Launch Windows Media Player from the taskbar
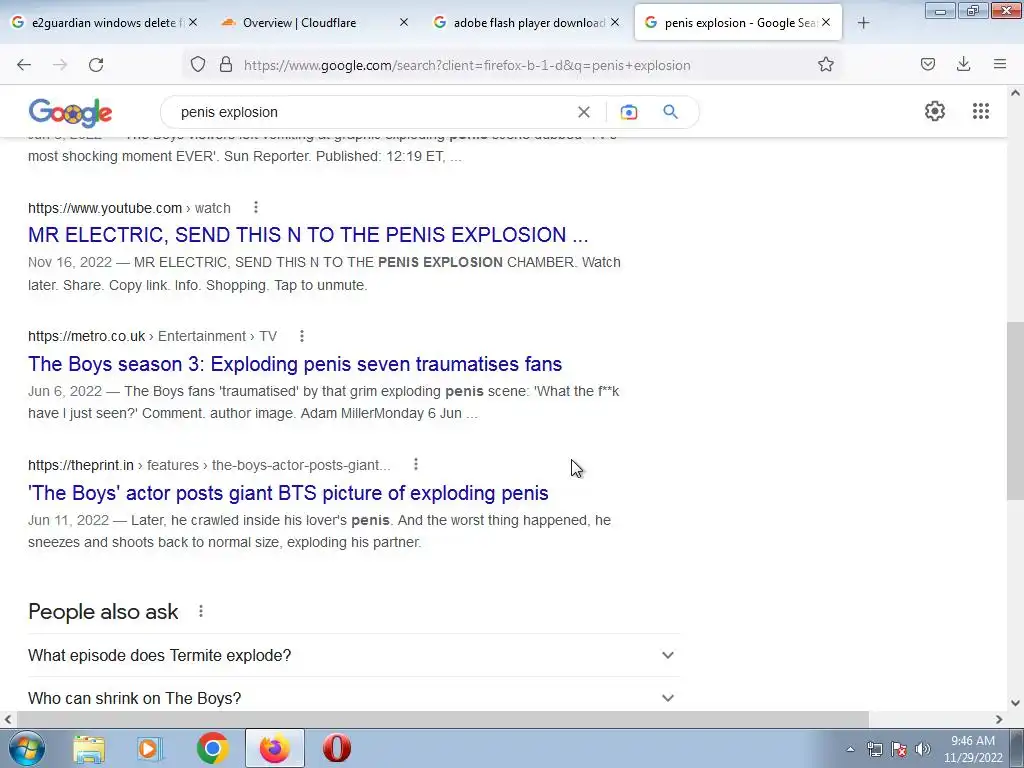 [x=149, y=749]
